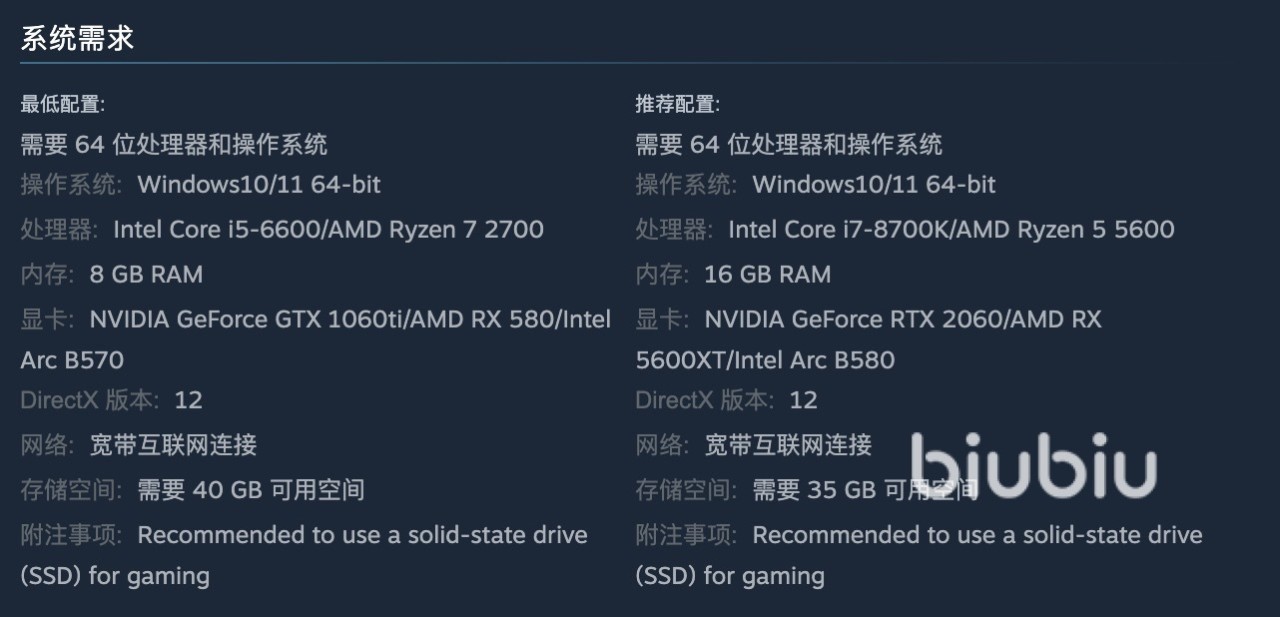Click the 处理器 label under minimum specs
Viewport: 1280px width, 617px height.
59,230
